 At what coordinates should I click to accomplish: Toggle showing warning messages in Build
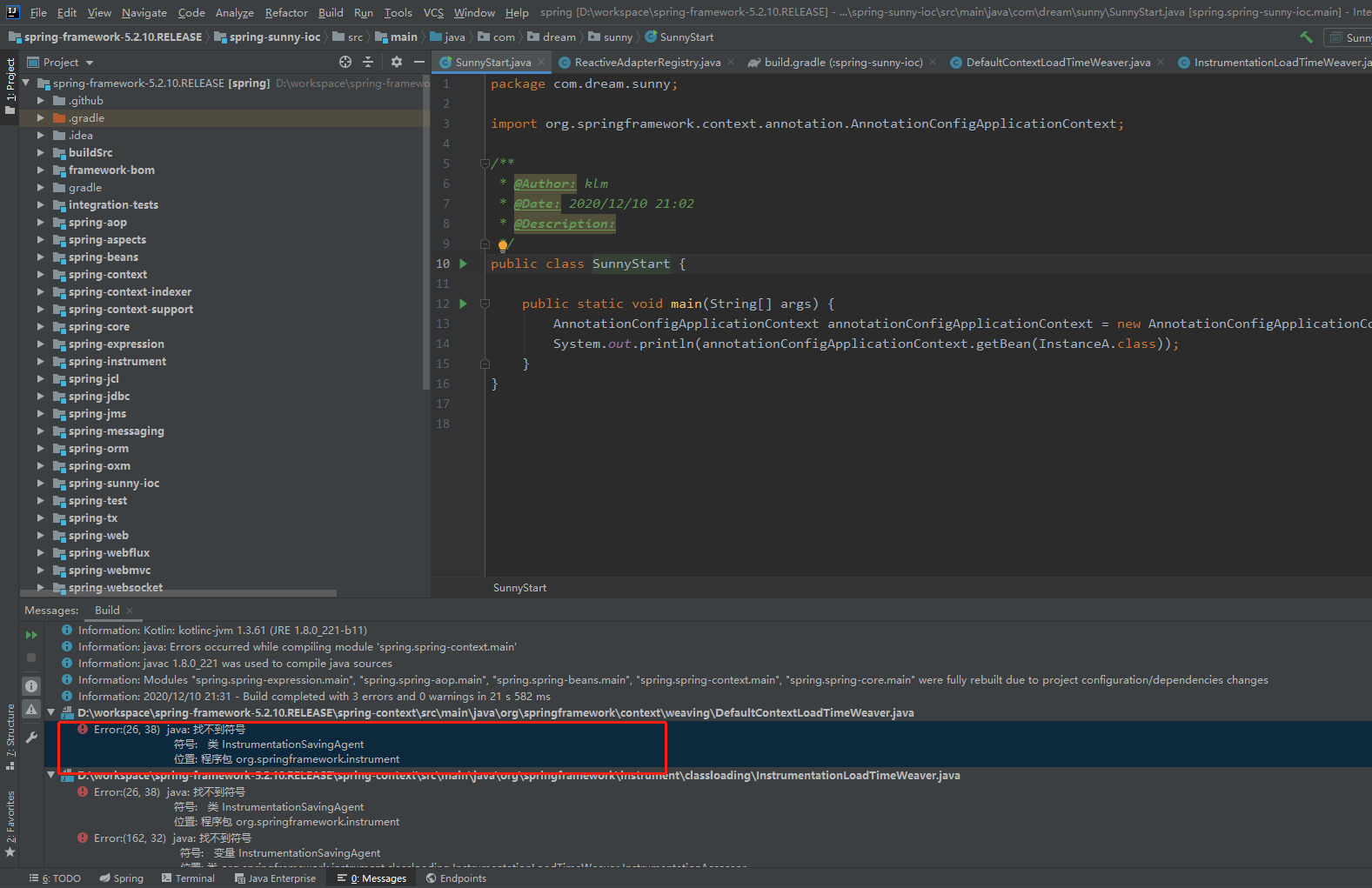(31, 710)
